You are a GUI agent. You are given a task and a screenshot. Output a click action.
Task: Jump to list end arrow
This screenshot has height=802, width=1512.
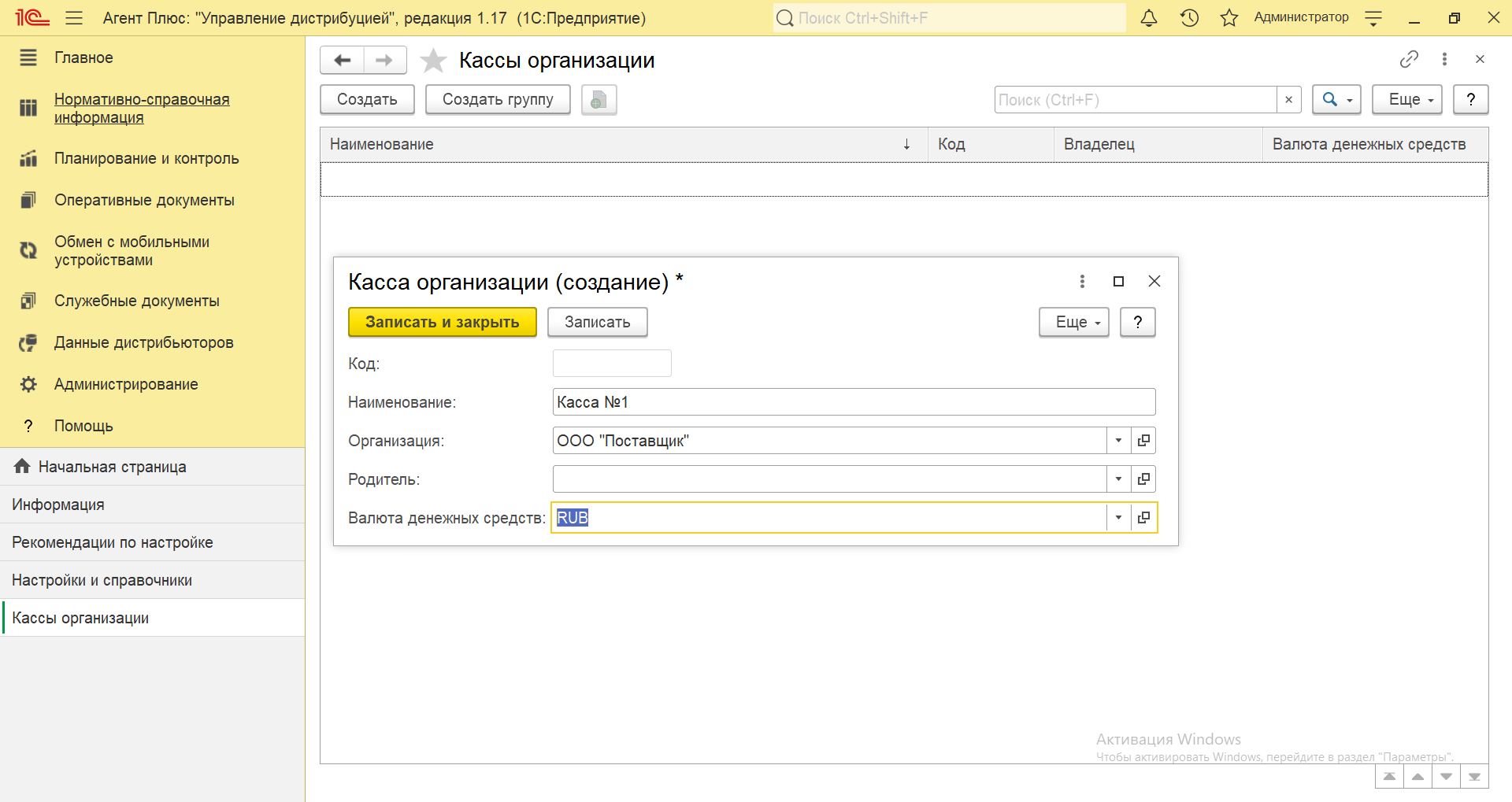(1474, 777)
